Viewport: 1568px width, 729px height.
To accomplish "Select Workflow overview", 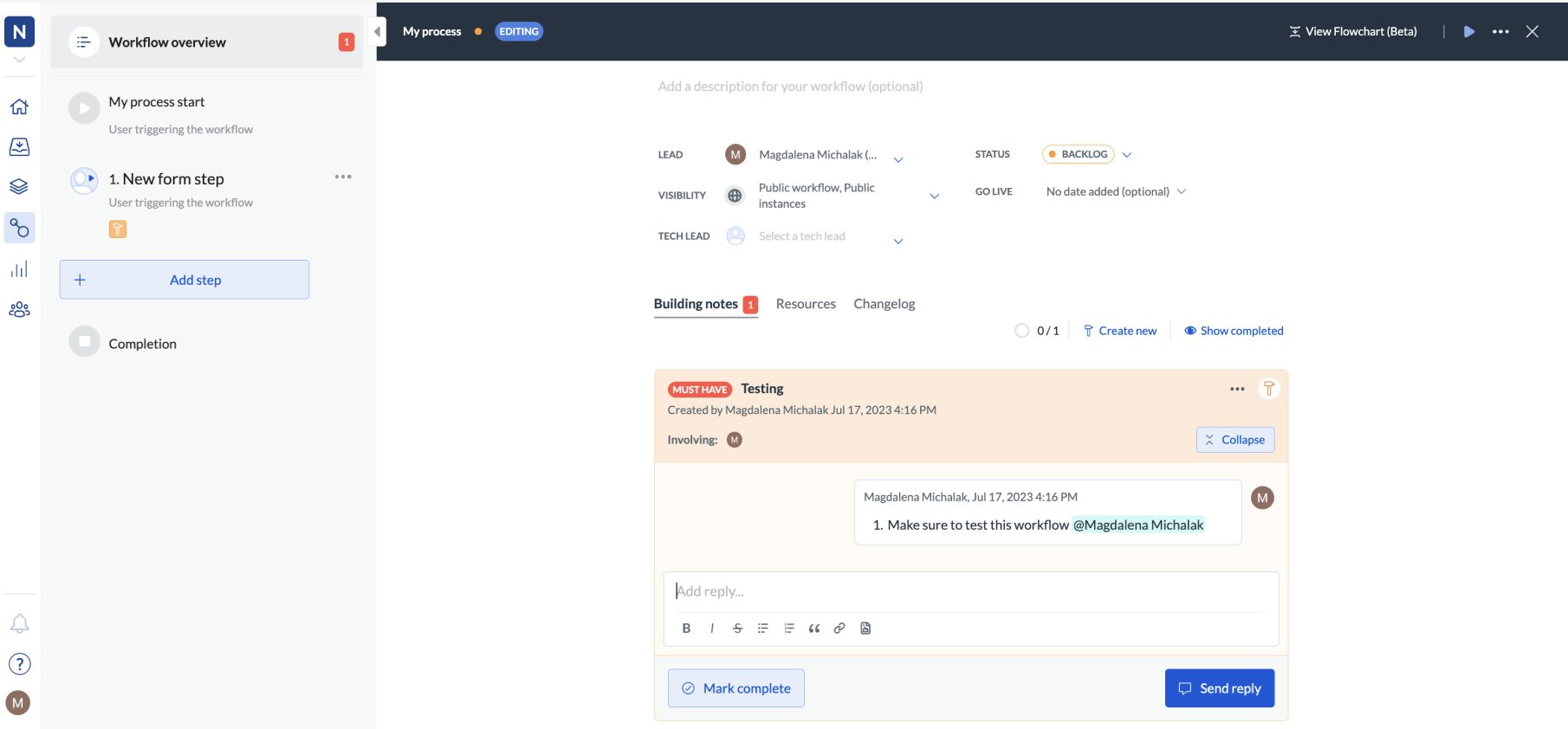I will (207, 42).
